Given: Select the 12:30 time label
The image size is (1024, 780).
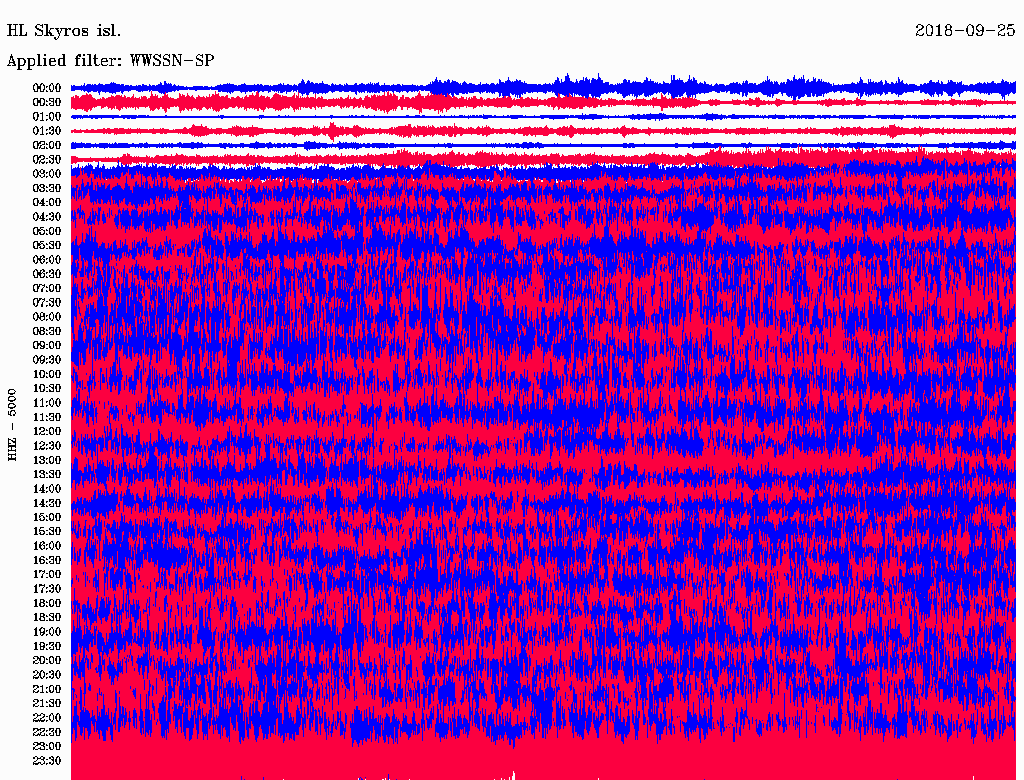Looking at the screenshot, I should pyautogui.click(x=47, y=446).
